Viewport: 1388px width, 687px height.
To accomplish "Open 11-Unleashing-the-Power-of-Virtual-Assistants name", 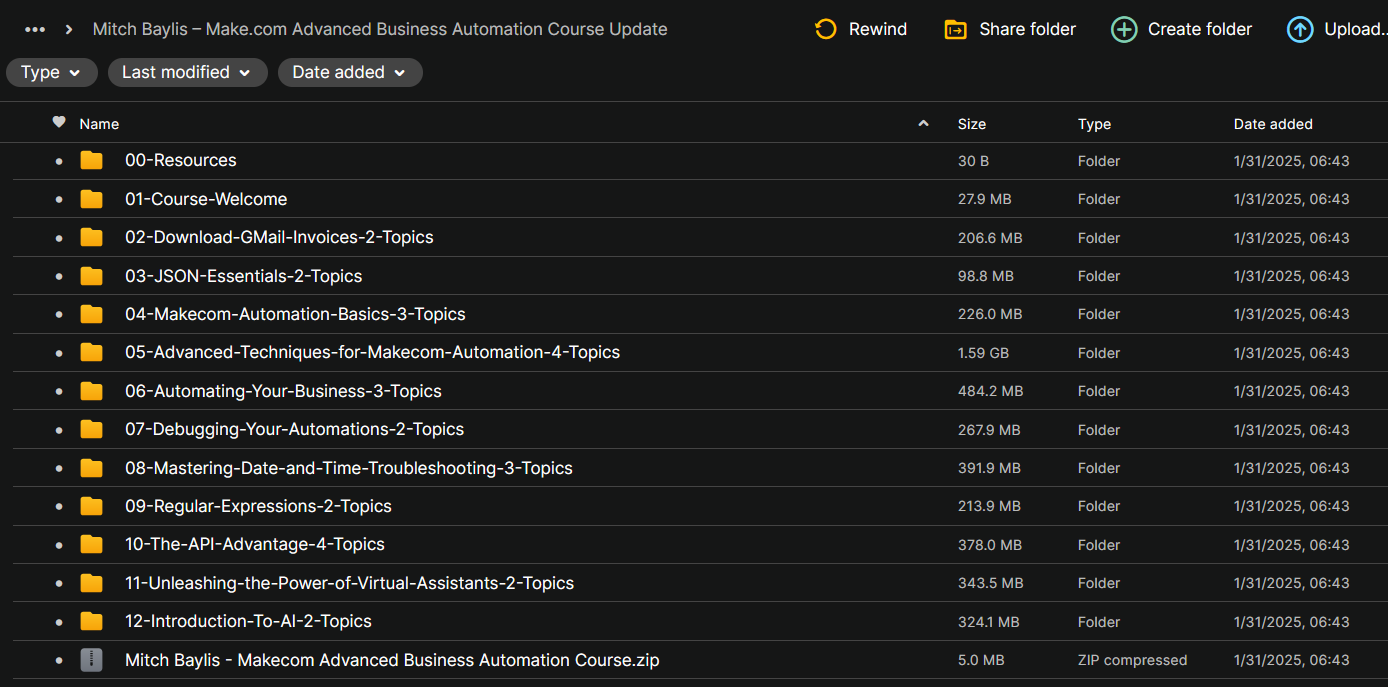I will click(x=350, y=583).
